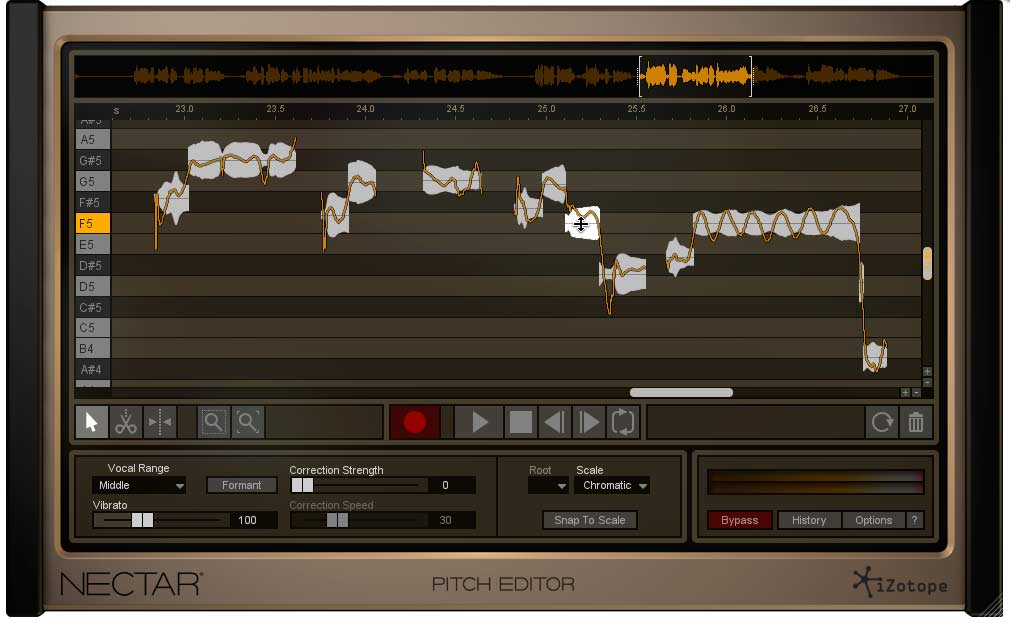Click the Snap To Scale button
Screen dimensions: 1010x623
point(589,520)
